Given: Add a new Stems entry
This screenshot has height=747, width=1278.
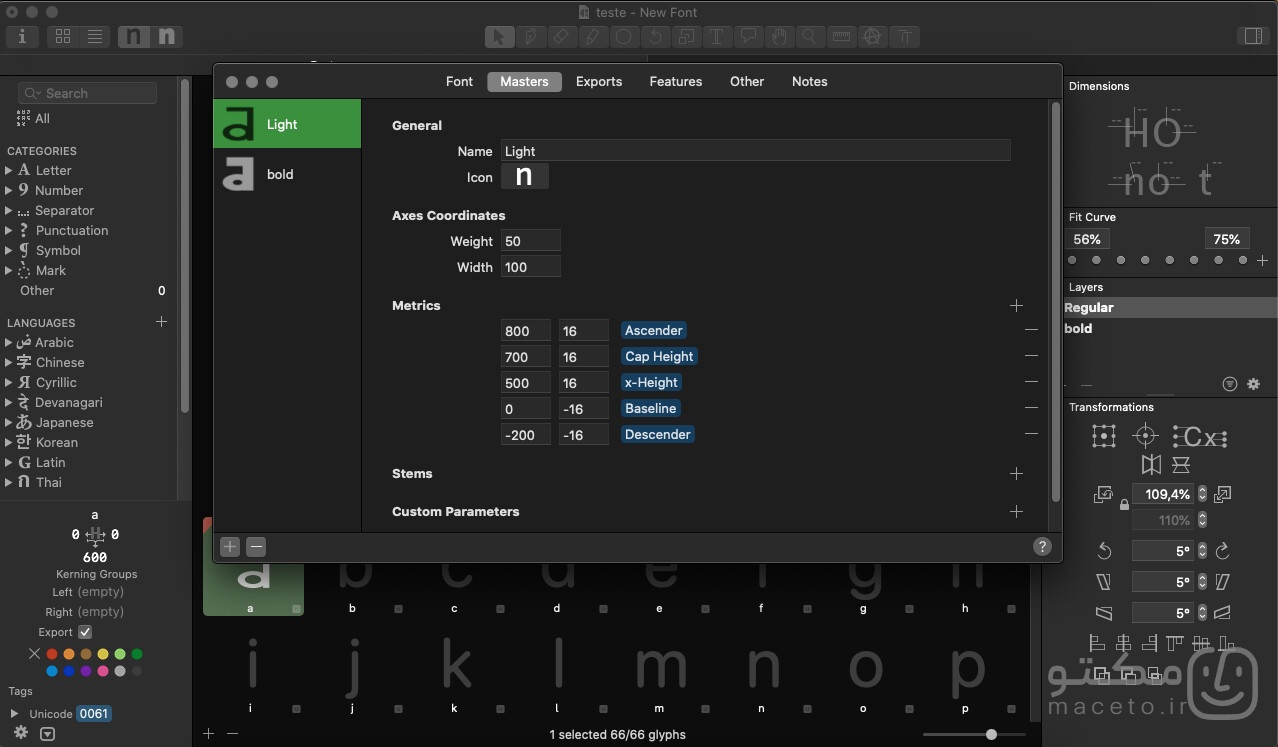Looking at the screenshot, I should click(x=1016, y=473).
